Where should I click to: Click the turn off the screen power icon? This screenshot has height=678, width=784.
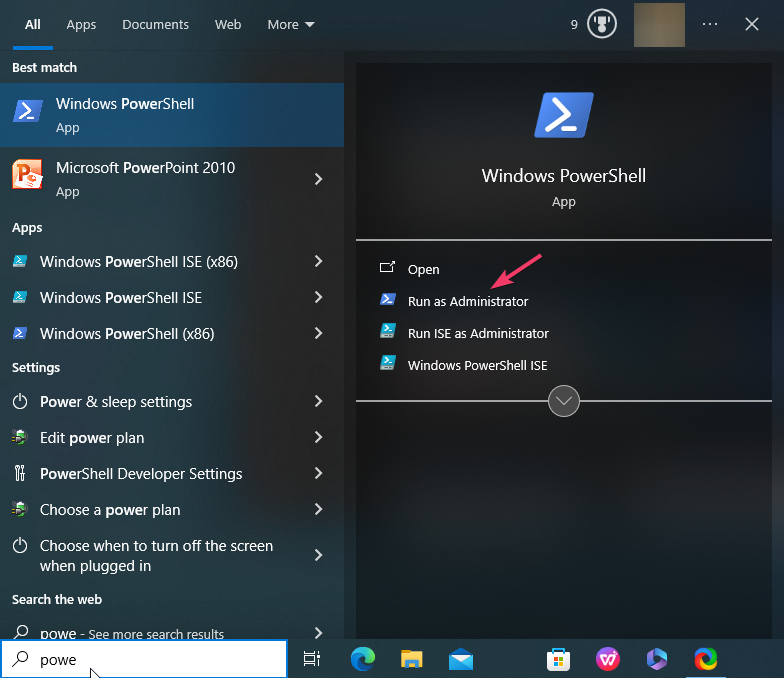[x=20, y=545]
